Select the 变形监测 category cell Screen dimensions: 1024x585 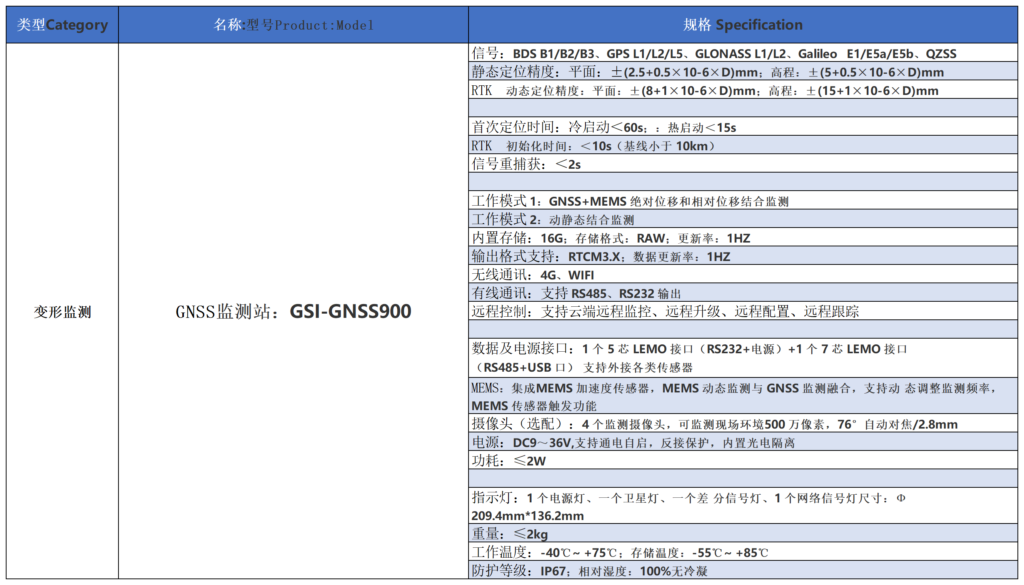click(62, 312)
